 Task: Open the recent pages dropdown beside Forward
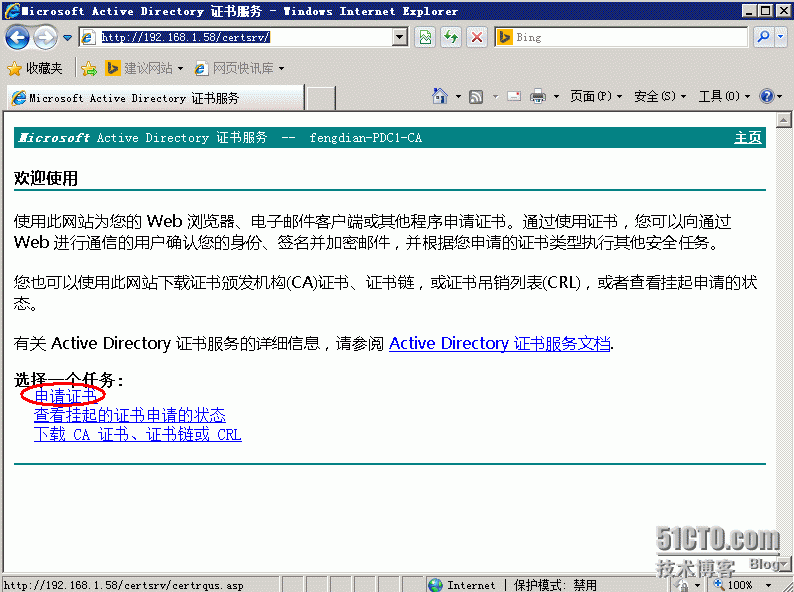(x=68, y=37)
